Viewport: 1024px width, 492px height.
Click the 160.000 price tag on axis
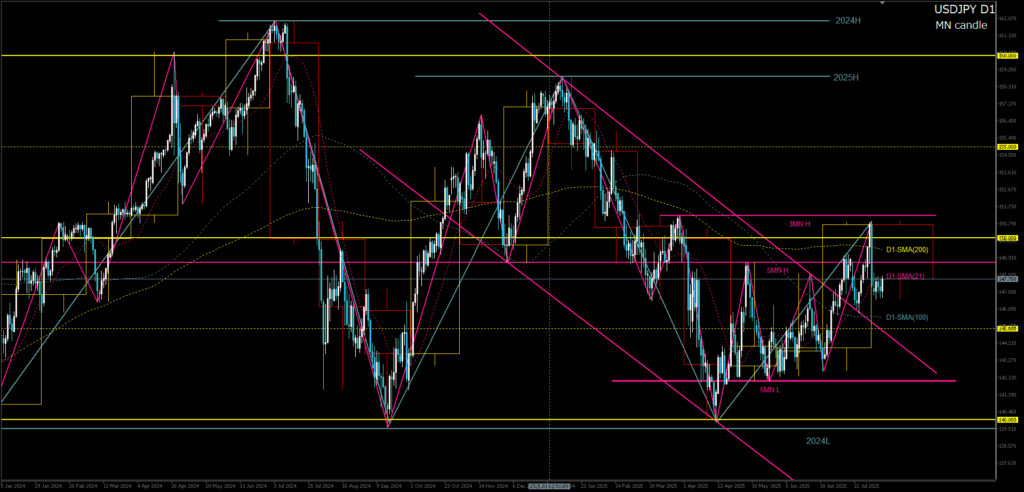(x=1007, y=56)
